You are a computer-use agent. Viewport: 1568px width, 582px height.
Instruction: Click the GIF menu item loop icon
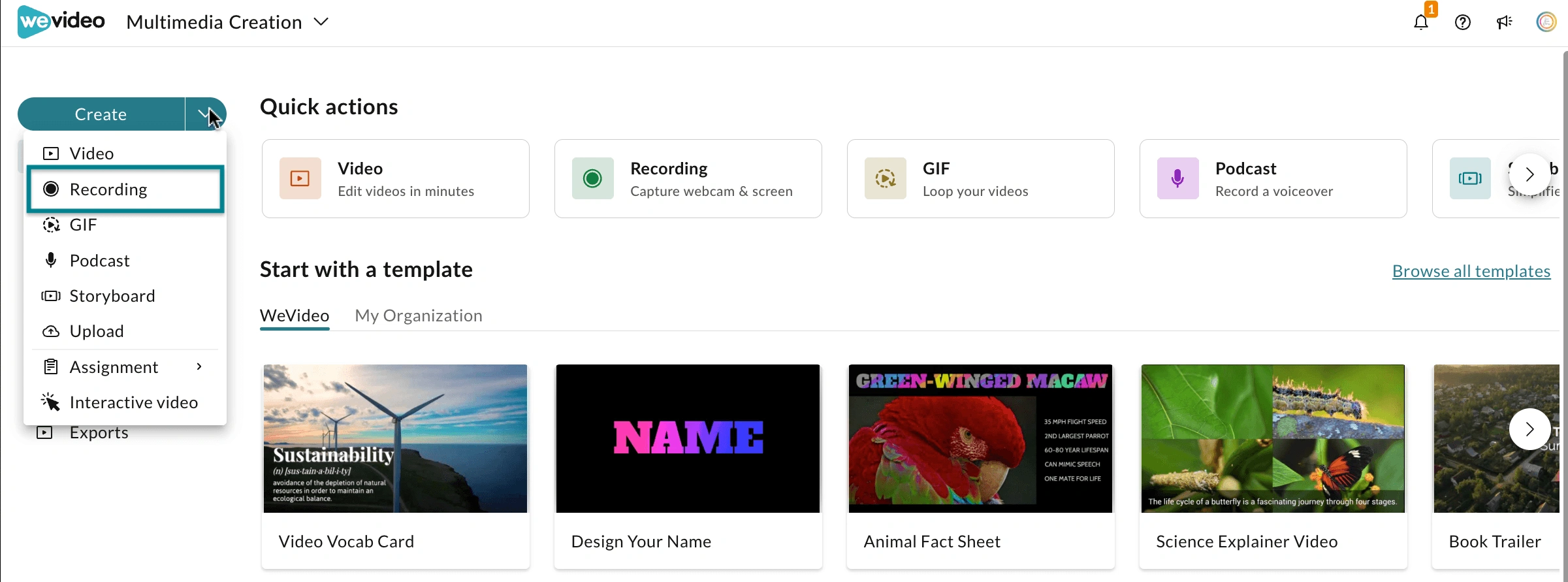point(51,225)
